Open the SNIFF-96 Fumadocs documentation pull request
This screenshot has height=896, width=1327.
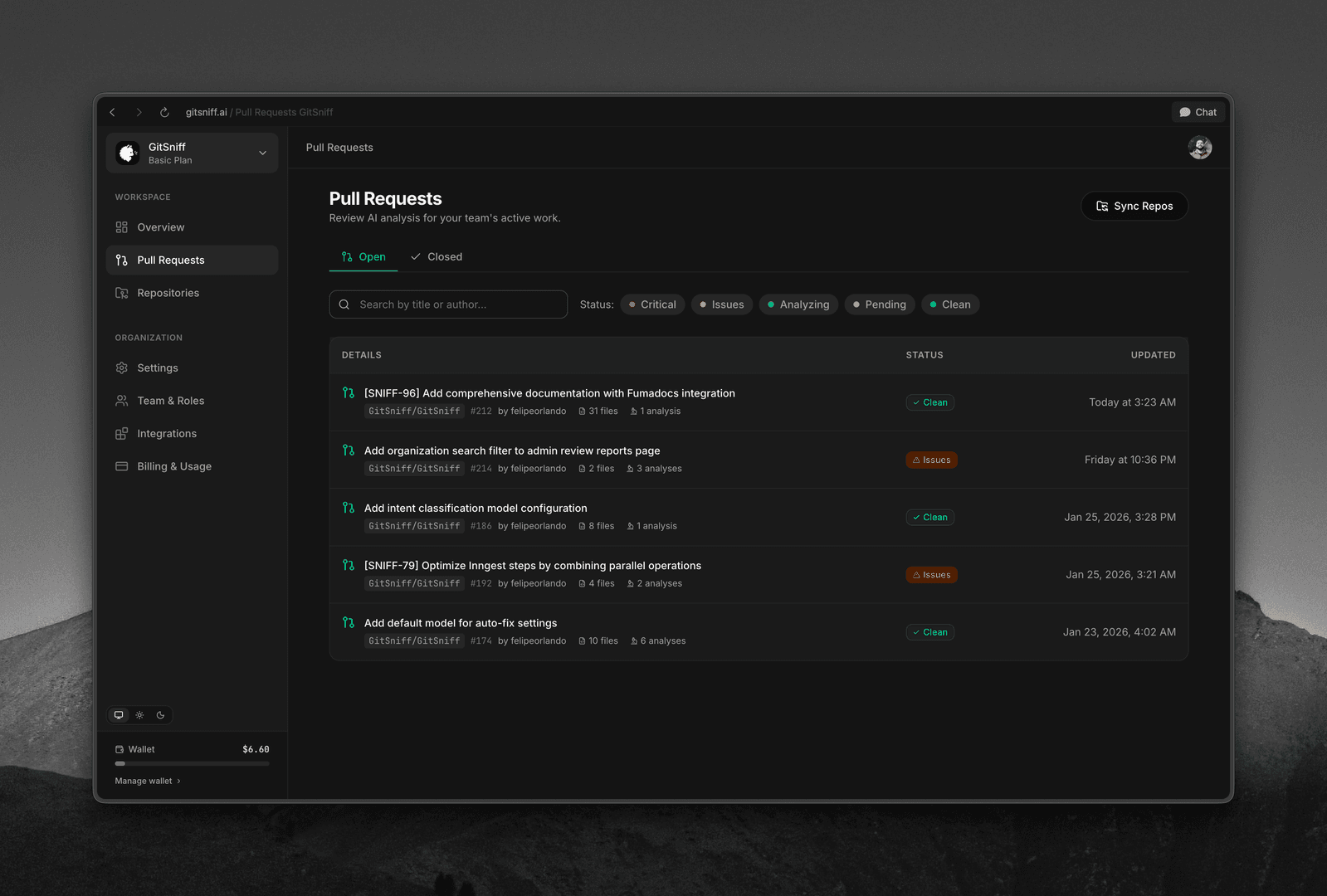[549, 393]
